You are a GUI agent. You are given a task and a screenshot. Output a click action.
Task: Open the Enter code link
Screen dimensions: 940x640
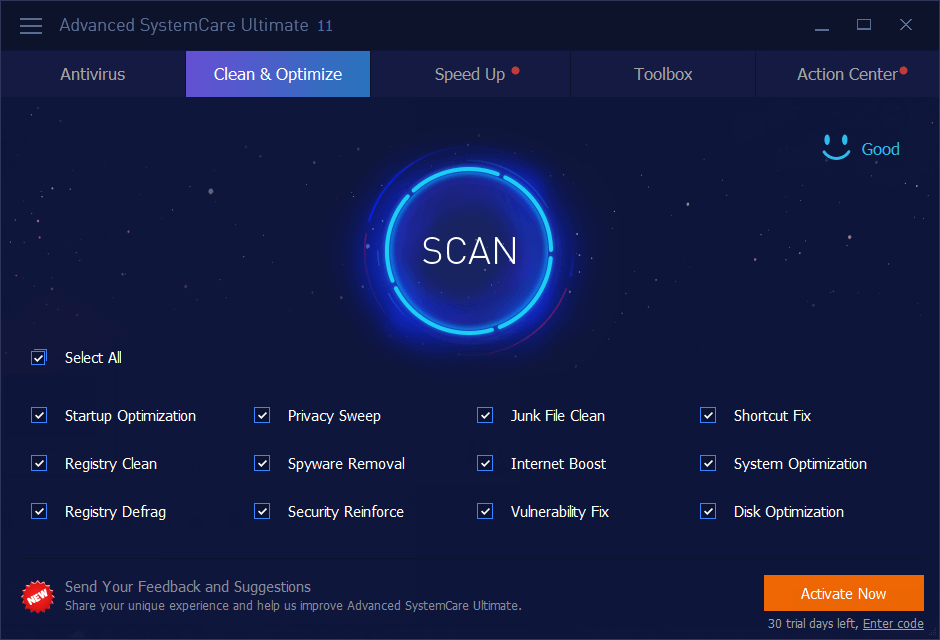(893, 623)
